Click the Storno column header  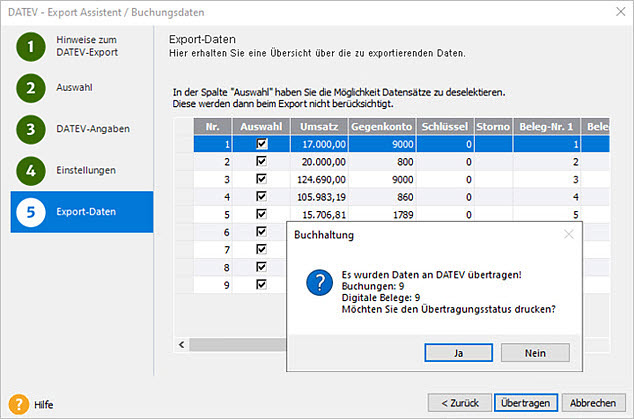click(x=493, y=127)
